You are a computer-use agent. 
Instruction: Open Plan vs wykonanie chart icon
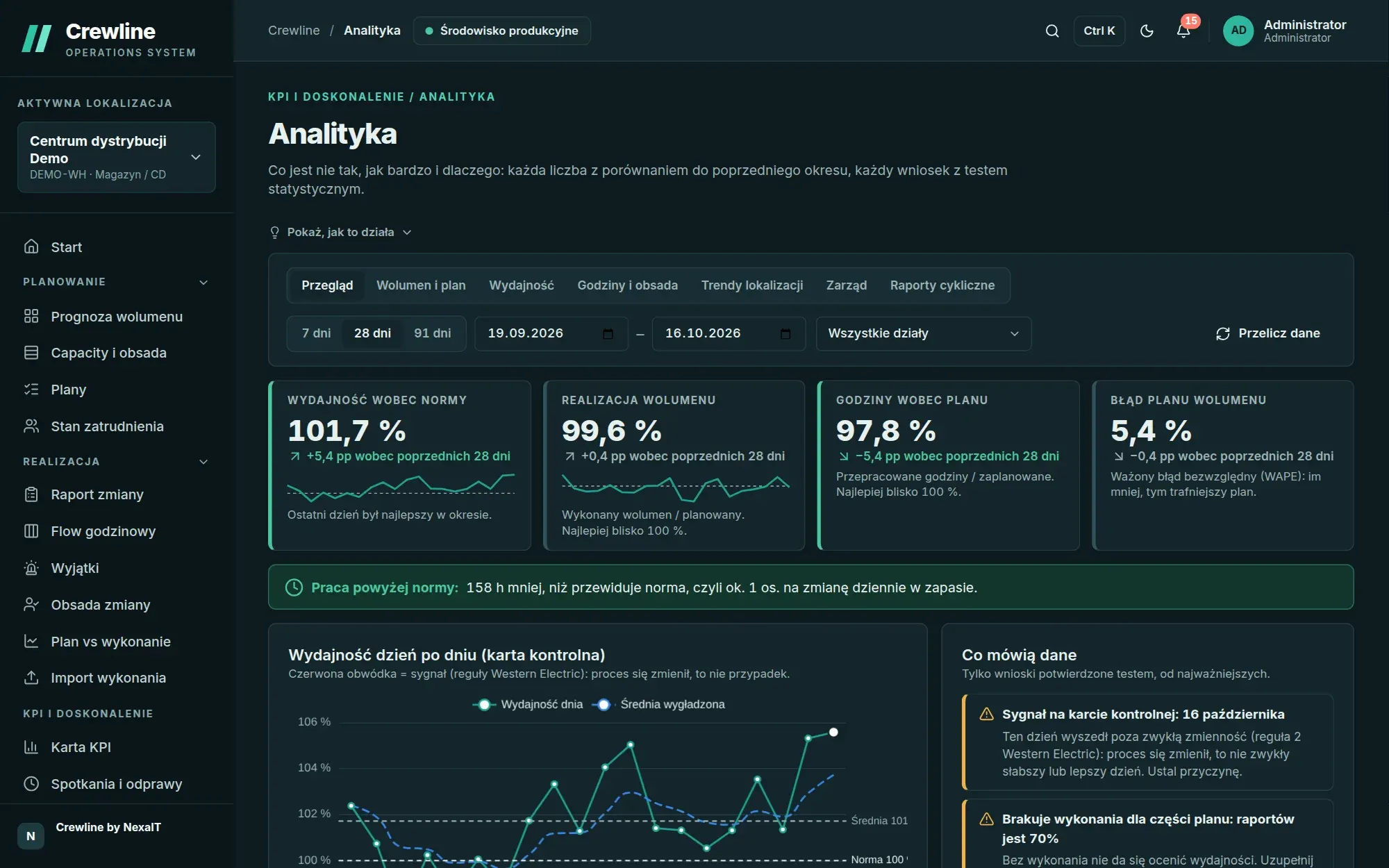tap(31, 642)
